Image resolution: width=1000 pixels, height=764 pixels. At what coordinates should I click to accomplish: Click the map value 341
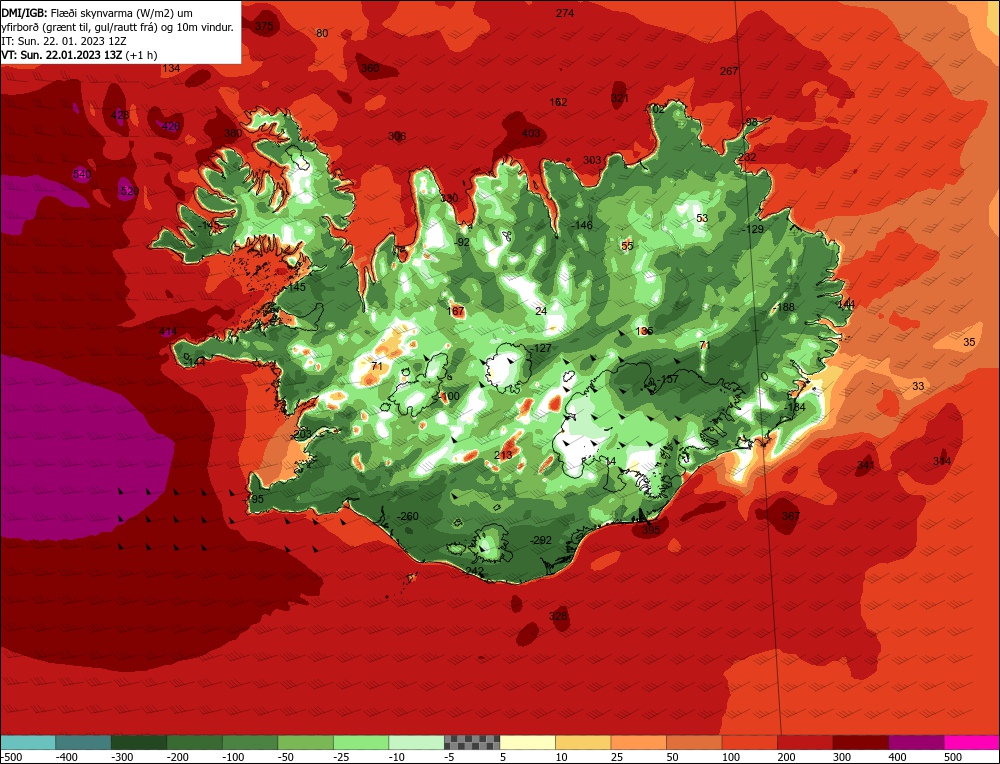tap(865, 465)
